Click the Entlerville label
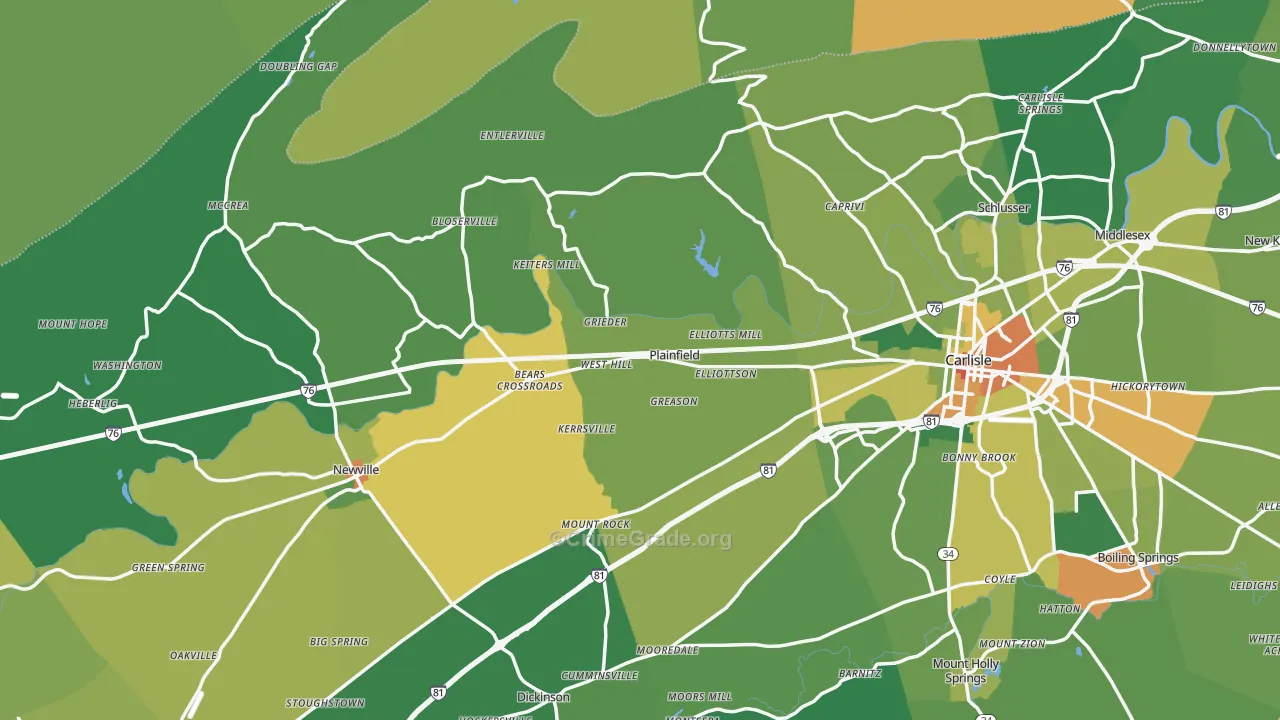Viewport: 1280px width, 720px height. 512,135
